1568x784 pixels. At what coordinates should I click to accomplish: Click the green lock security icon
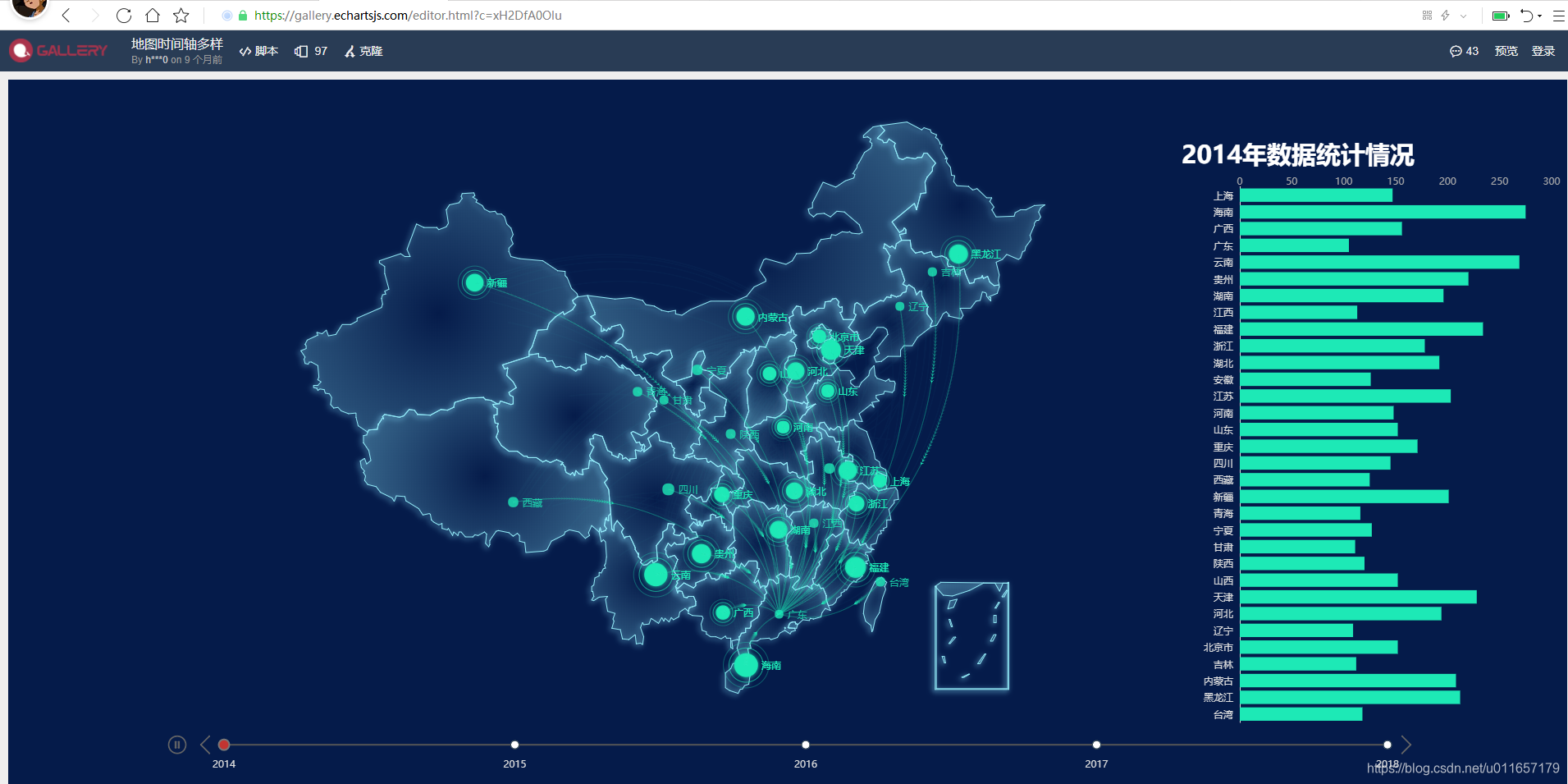243,16
